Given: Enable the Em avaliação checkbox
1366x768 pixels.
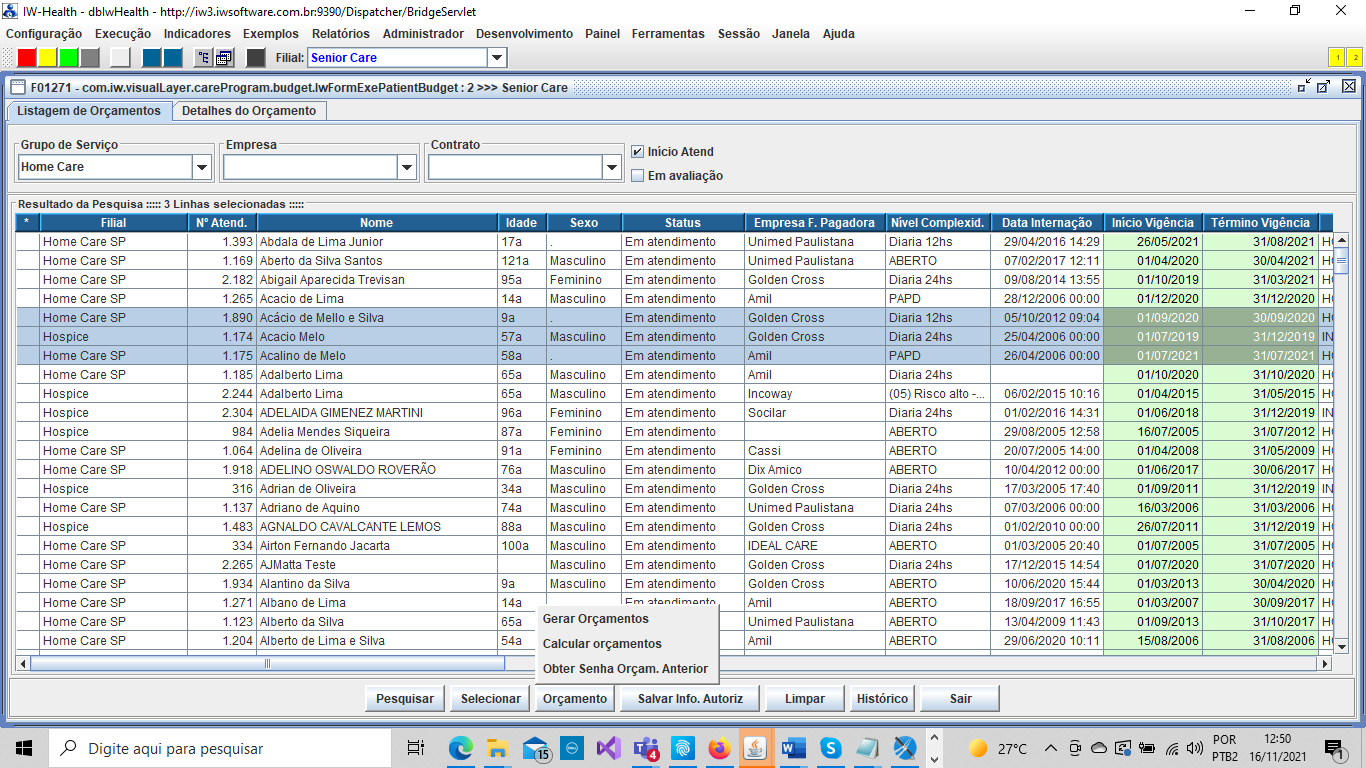Looking at the screenshot, I should coord(637,176).
